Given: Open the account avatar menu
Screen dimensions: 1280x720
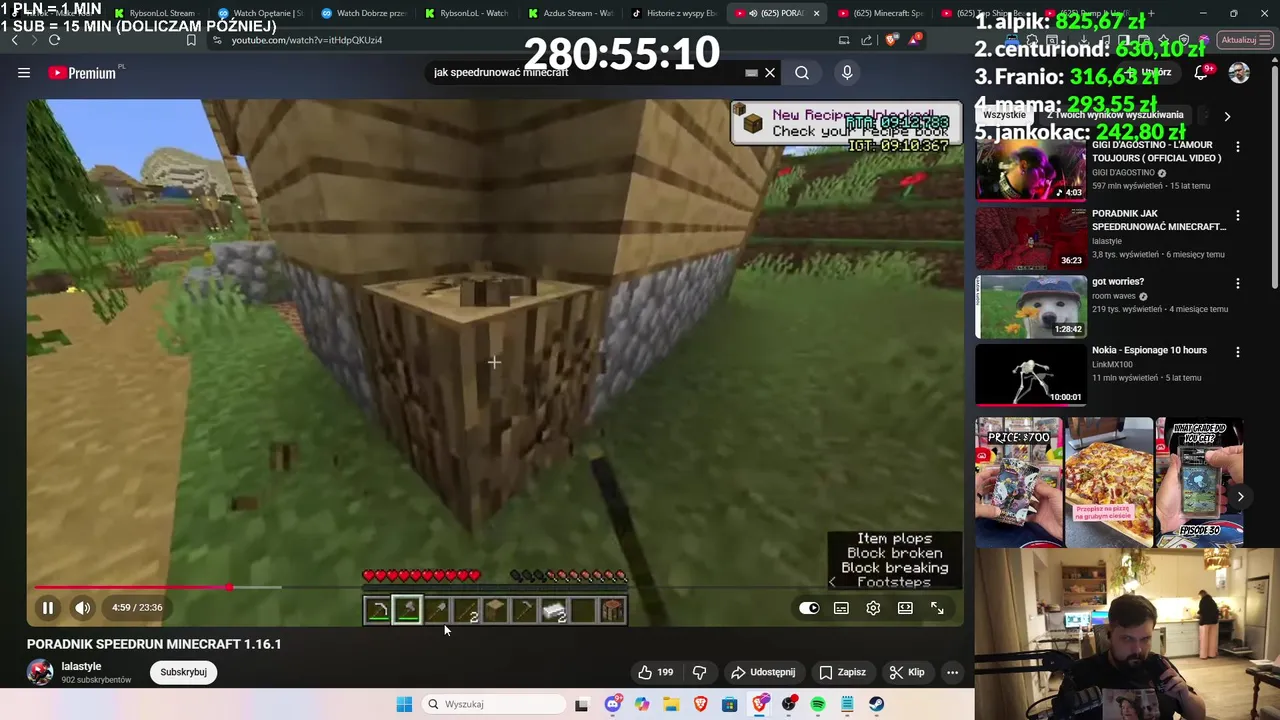Looking at the screenshot, I should 1239,73.
